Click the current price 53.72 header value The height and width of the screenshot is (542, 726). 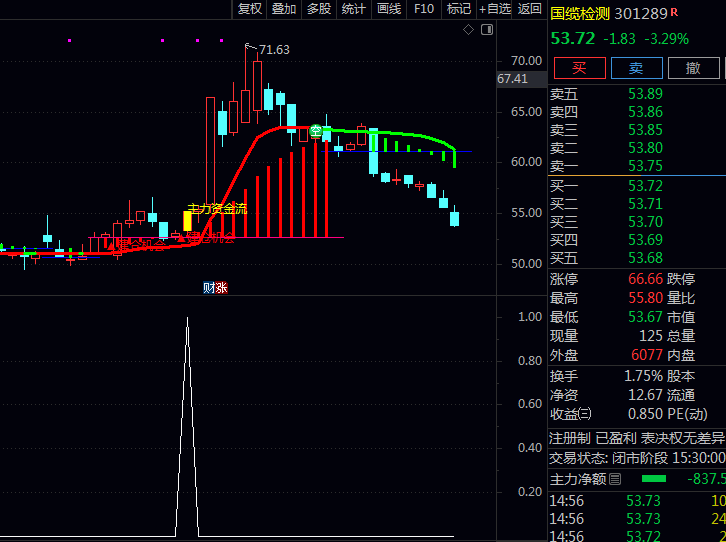pos(573,38)
